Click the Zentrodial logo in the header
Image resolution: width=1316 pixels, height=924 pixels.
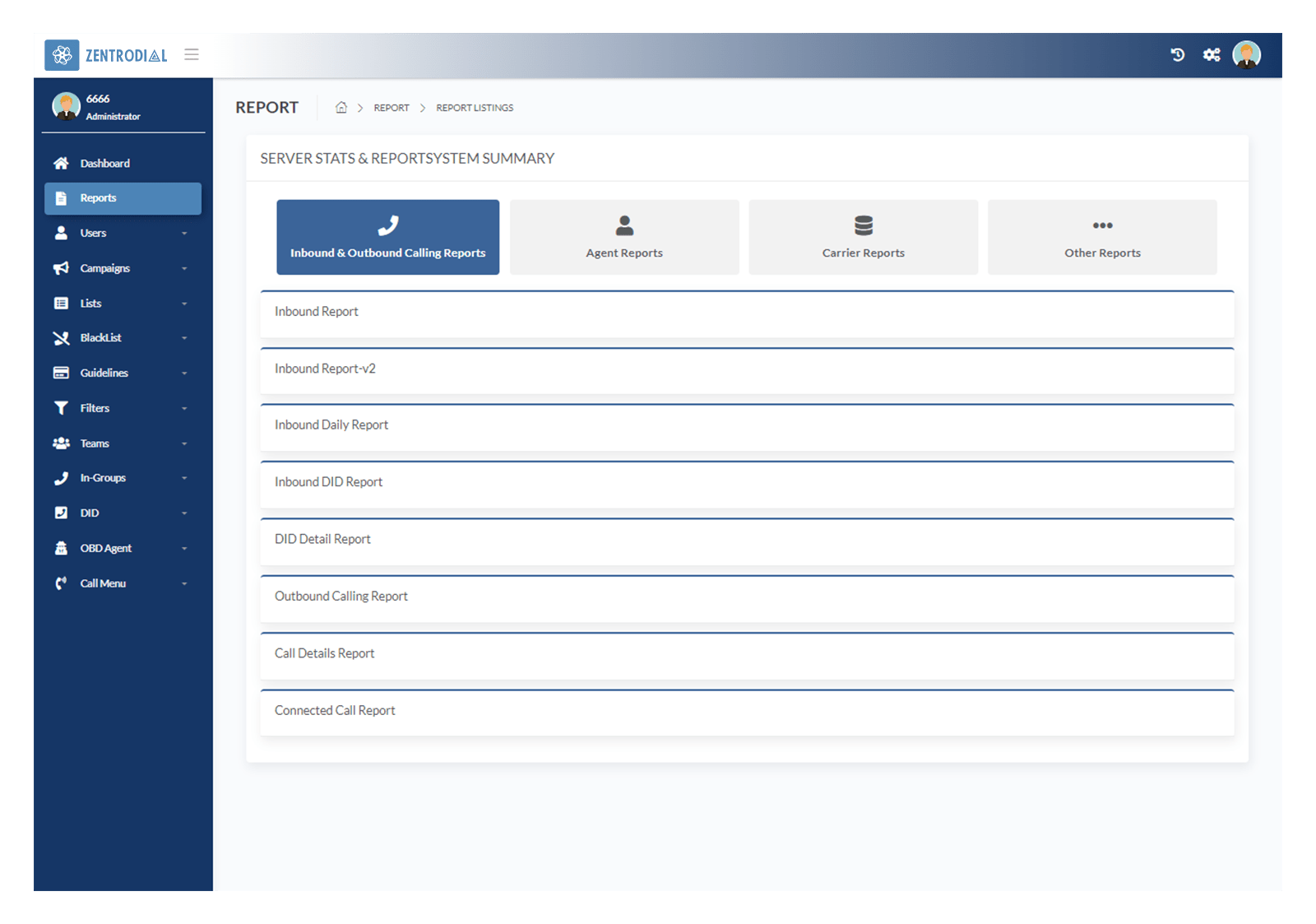(107, 54)
